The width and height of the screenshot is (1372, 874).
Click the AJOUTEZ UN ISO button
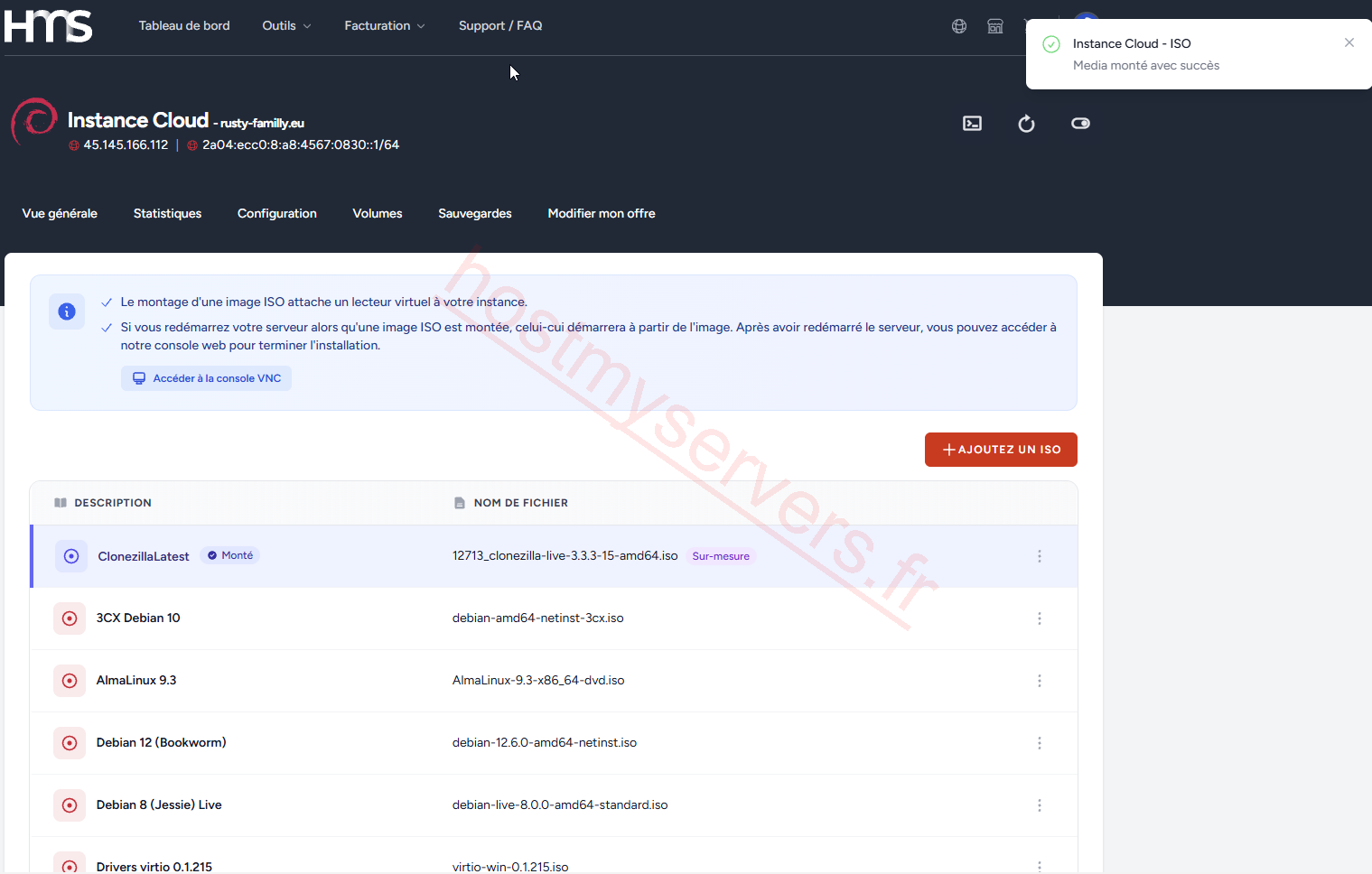click(x=1001, y=450)
